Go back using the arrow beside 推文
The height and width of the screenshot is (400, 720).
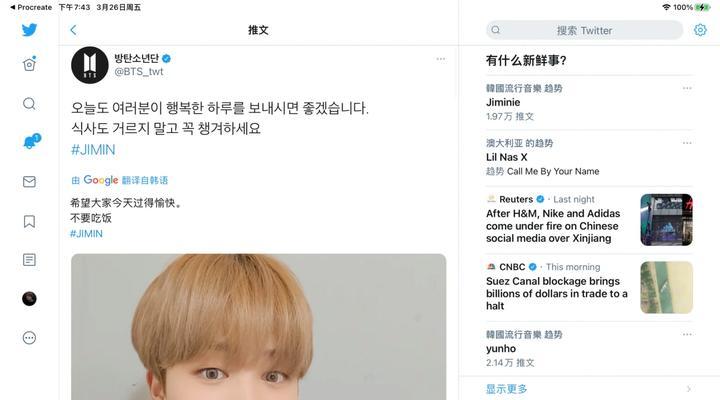click(73, 30)
